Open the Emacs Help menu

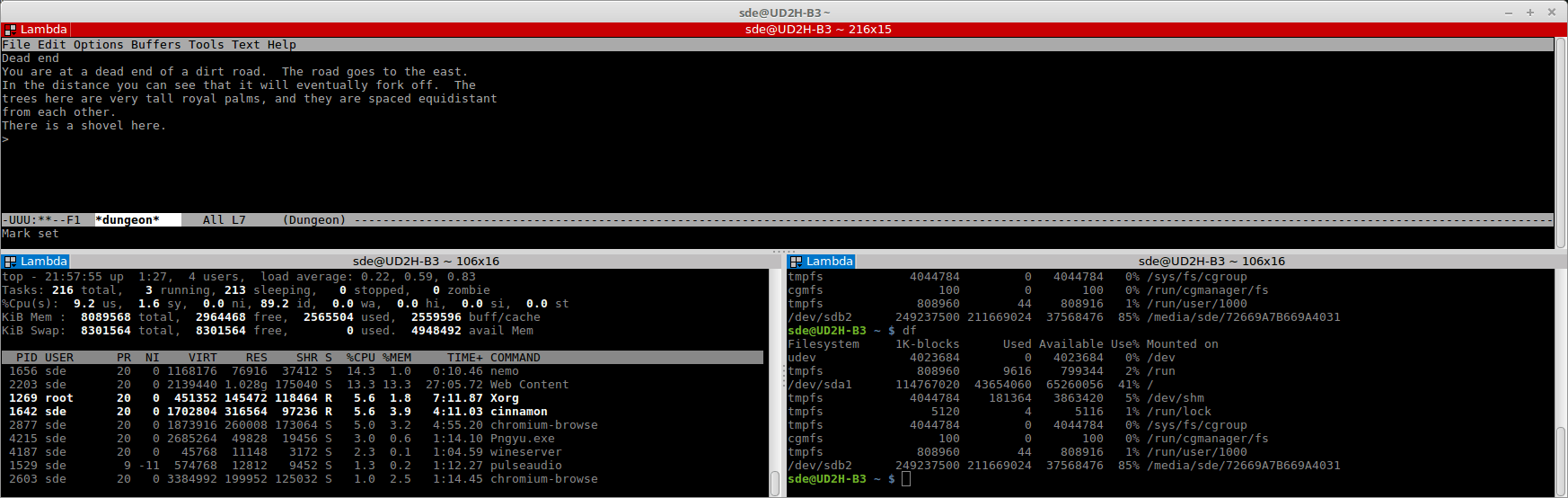[281, 45]
